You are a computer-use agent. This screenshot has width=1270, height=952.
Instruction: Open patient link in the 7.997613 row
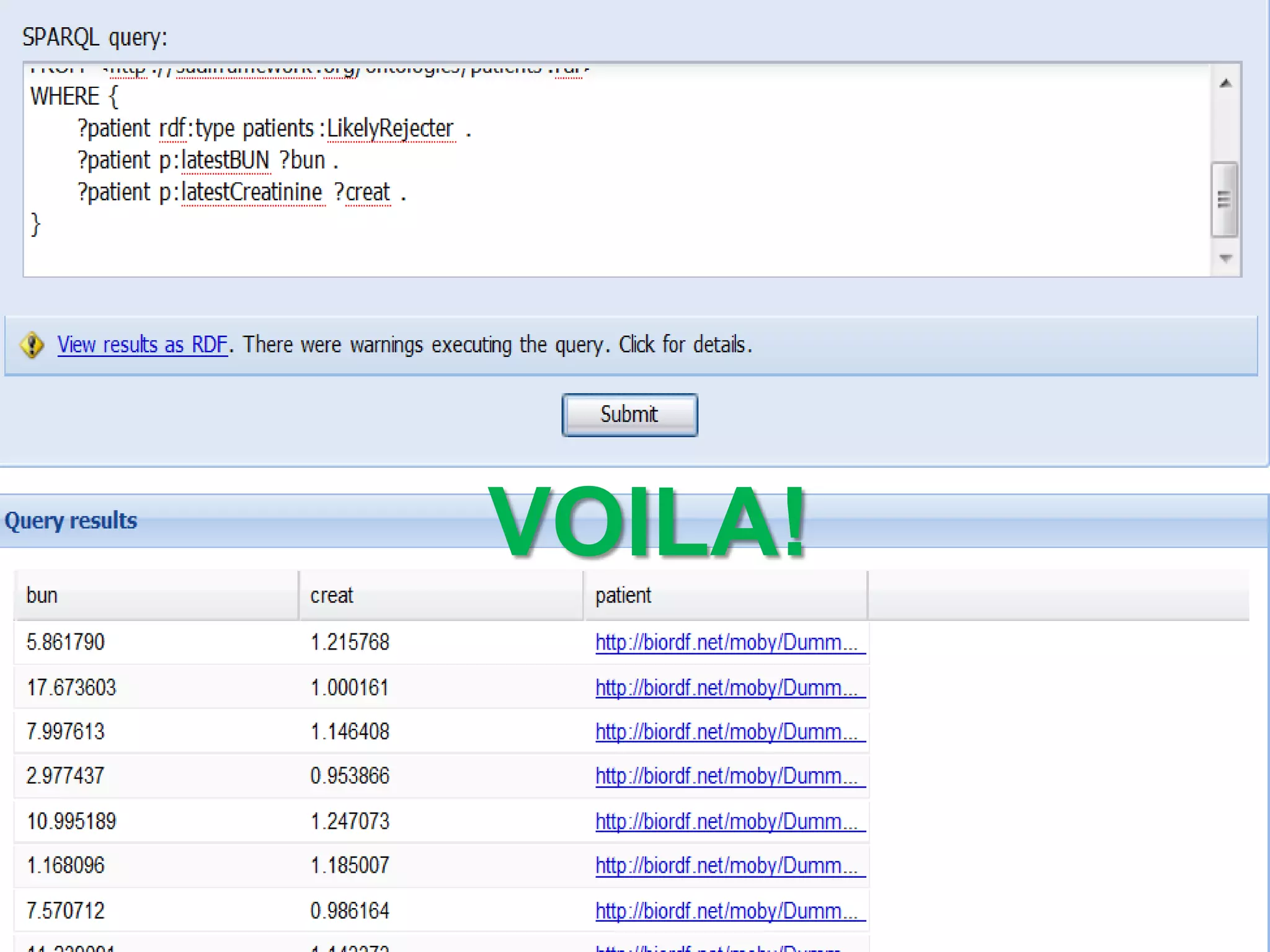pos(730,732)
